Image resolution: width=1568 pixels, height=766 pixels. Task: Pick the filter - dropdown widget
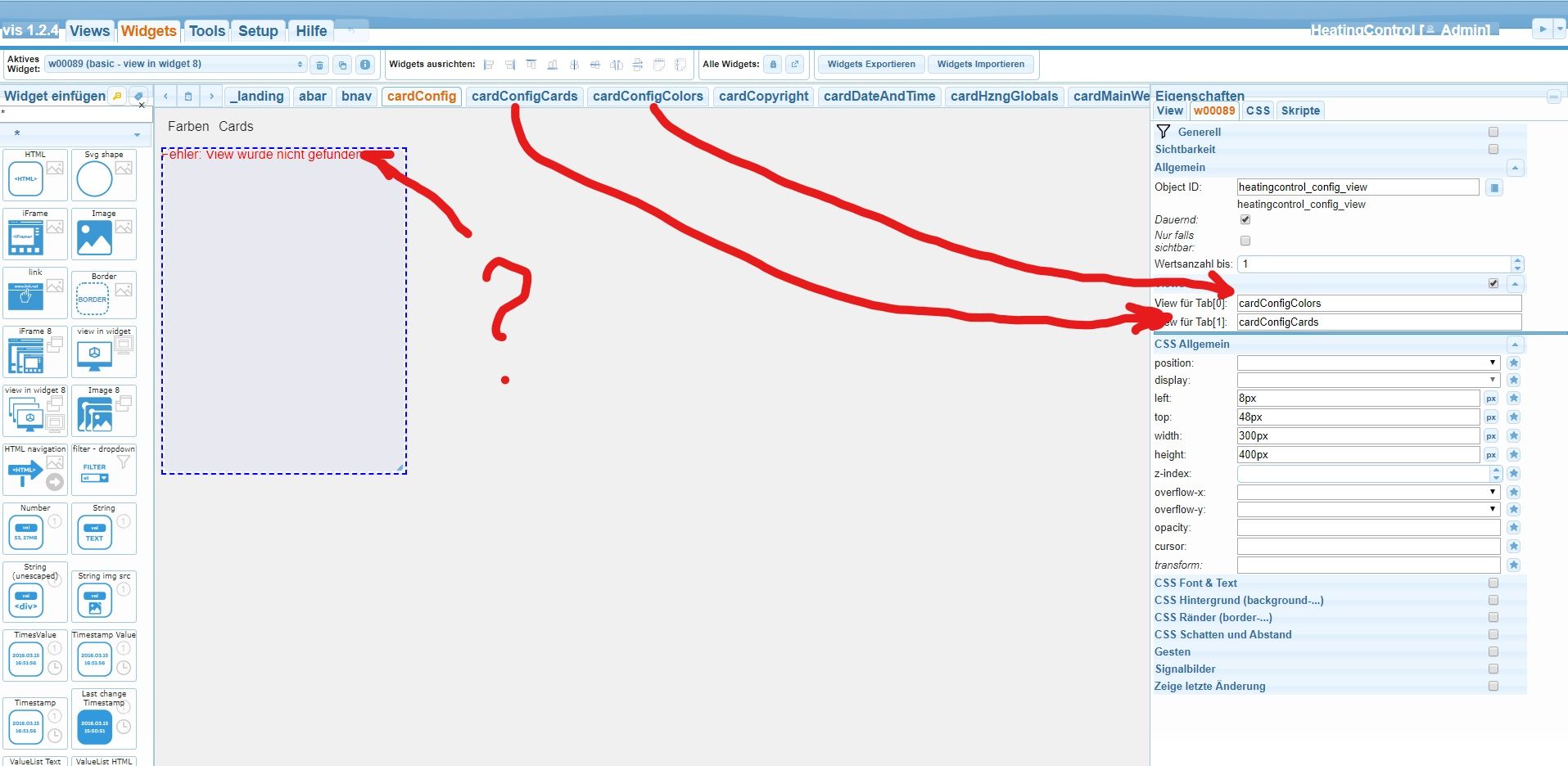[x=104, y=470]
